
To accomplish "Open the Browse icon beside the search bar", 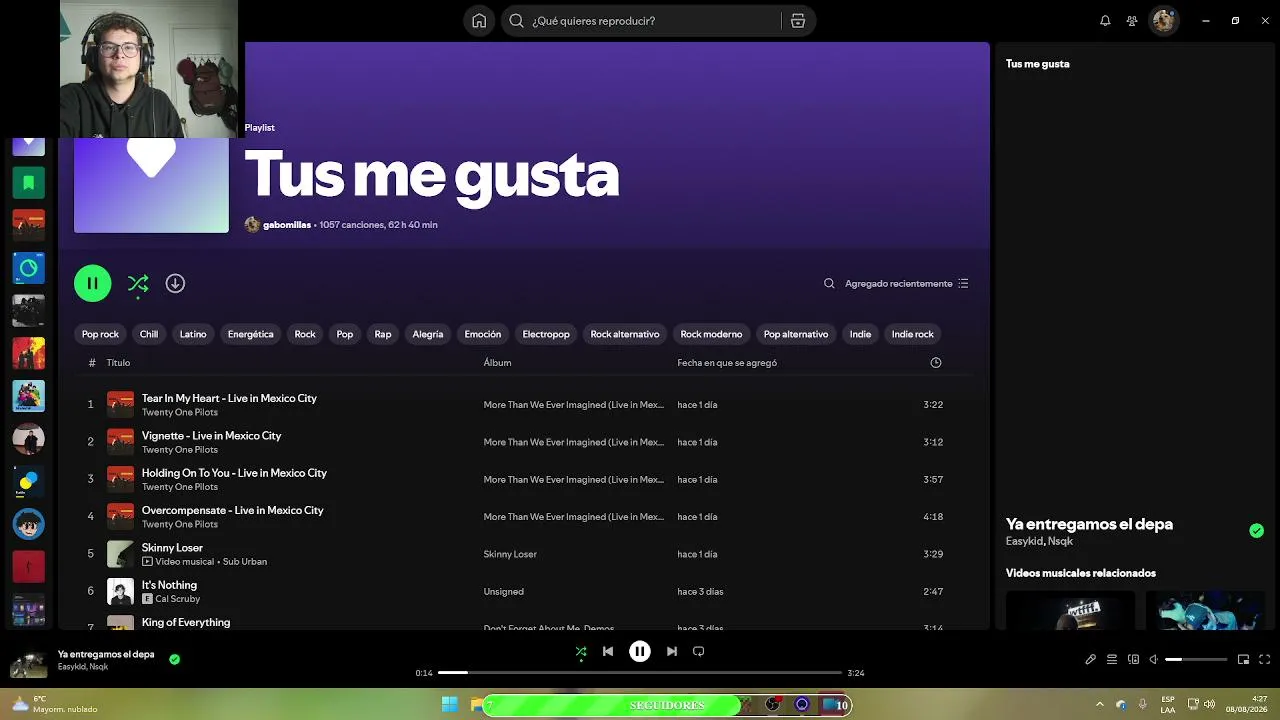I will click(x=798, y=21).
